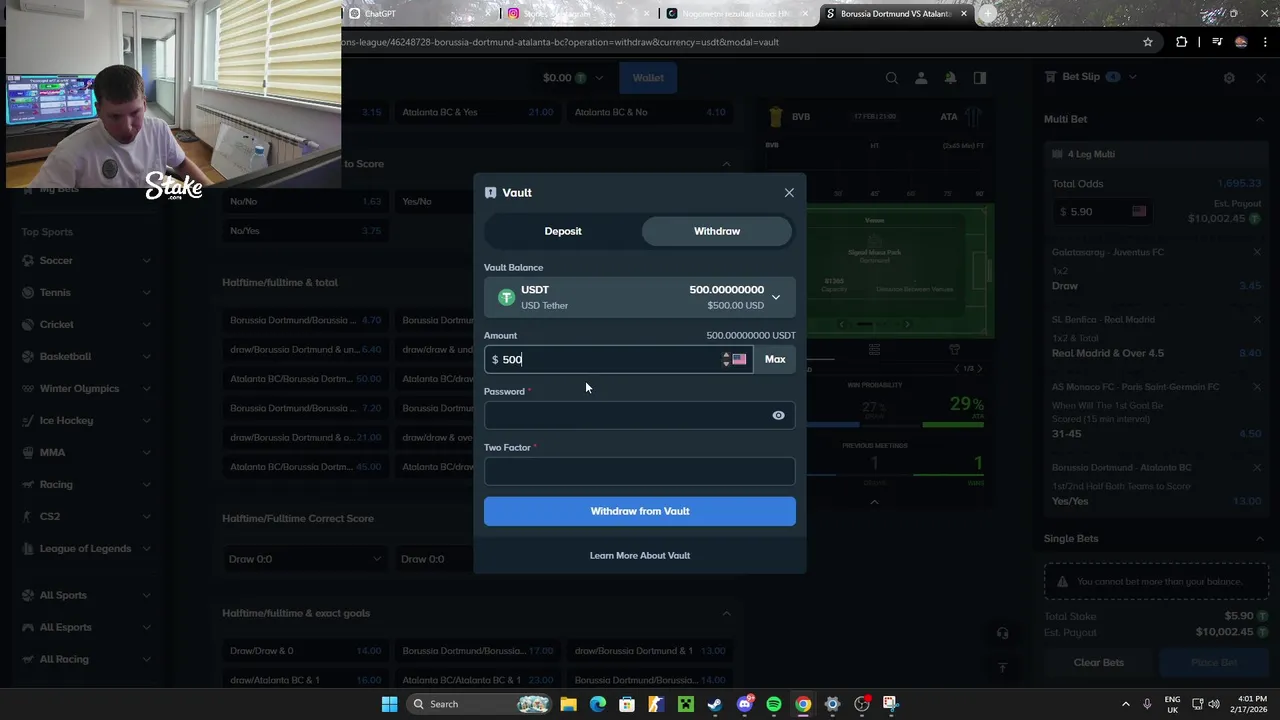Screen dimensions: 1280x720
Task: Click the All Racing sidebar icon
Action: (28, 660)
